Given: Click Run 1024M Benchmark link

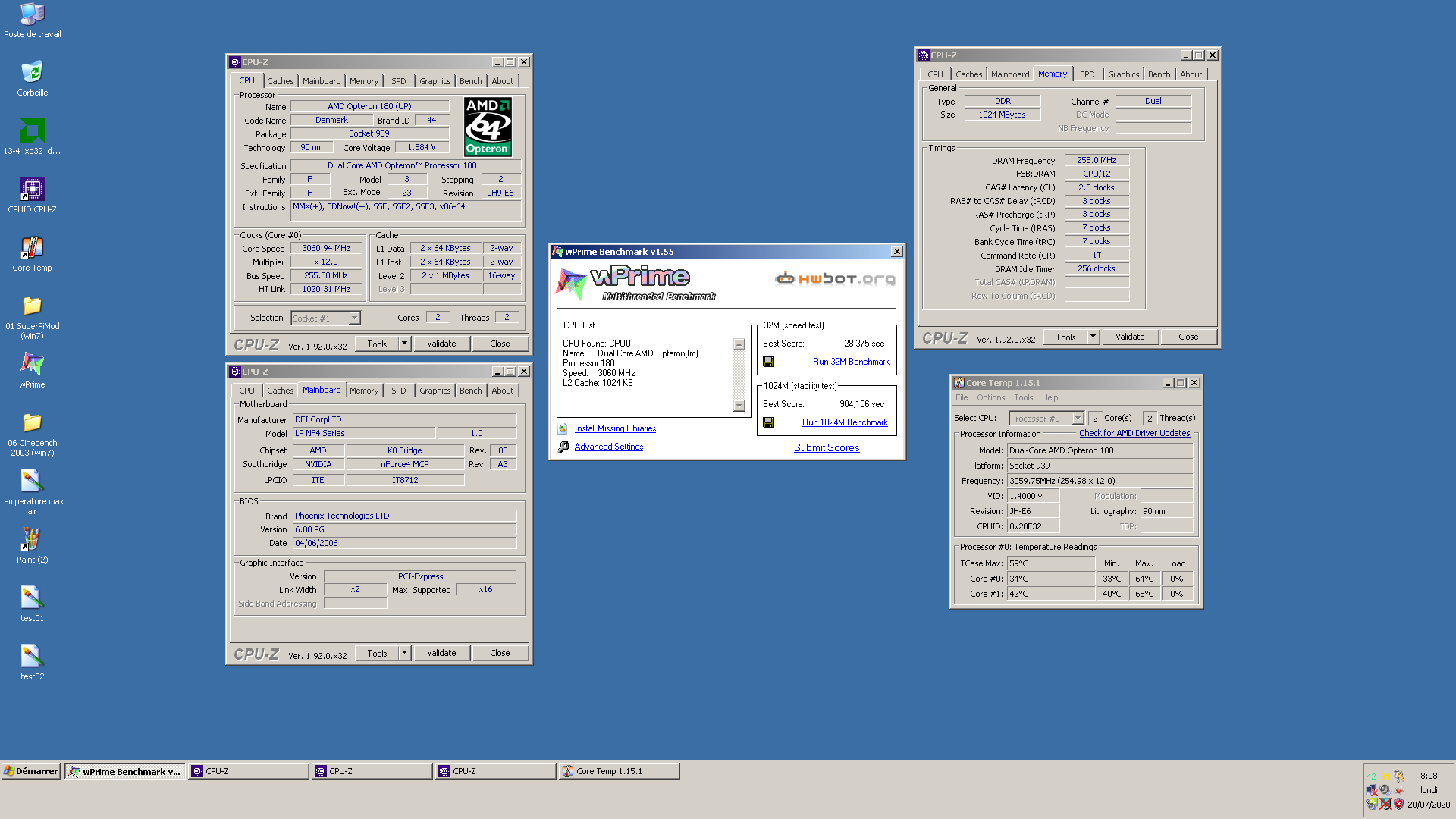Looking at the screenshot, I should pyautogui.click(x=845, y=423).
